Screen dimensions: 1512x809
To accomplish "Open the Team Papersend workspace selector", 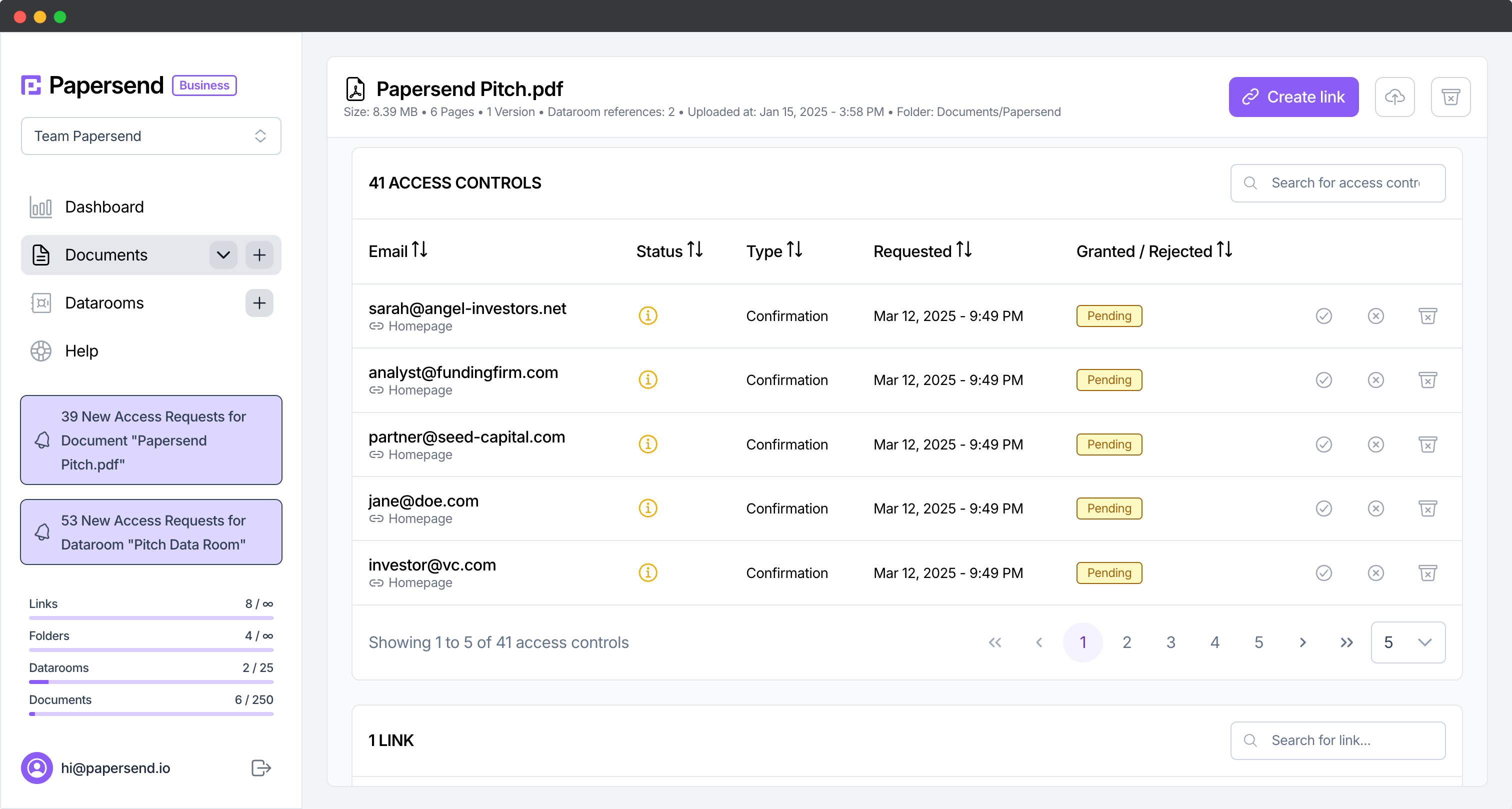I will click(x=150, y=135).
